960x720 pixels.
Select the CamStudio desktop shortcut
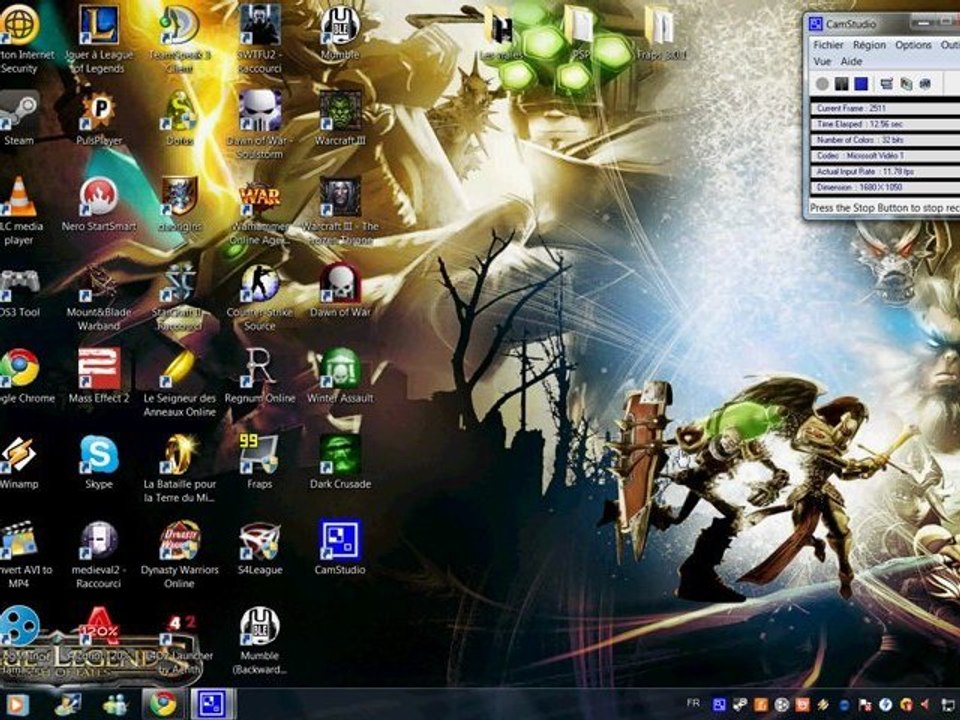coord(340,548)
